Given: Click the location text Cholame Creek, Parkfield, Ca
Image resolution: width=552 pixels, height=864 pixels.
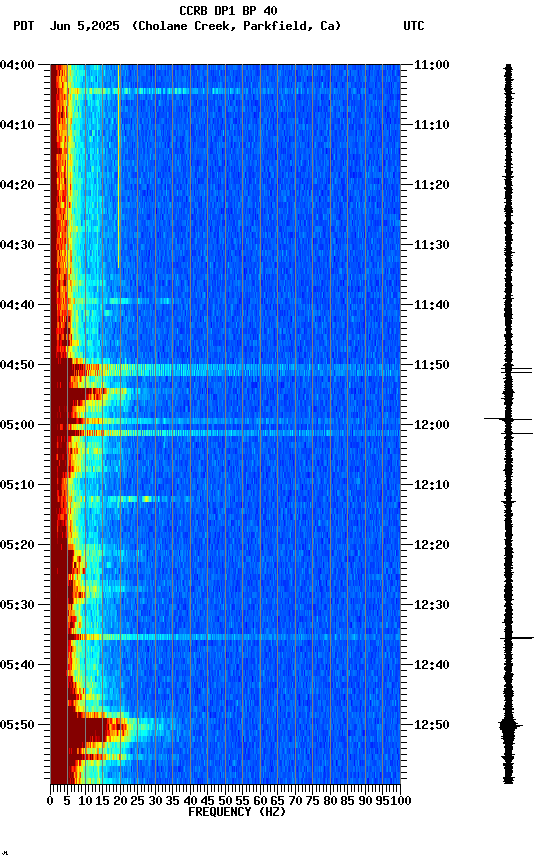Looking at the screenshot, I should click(236, 26).
